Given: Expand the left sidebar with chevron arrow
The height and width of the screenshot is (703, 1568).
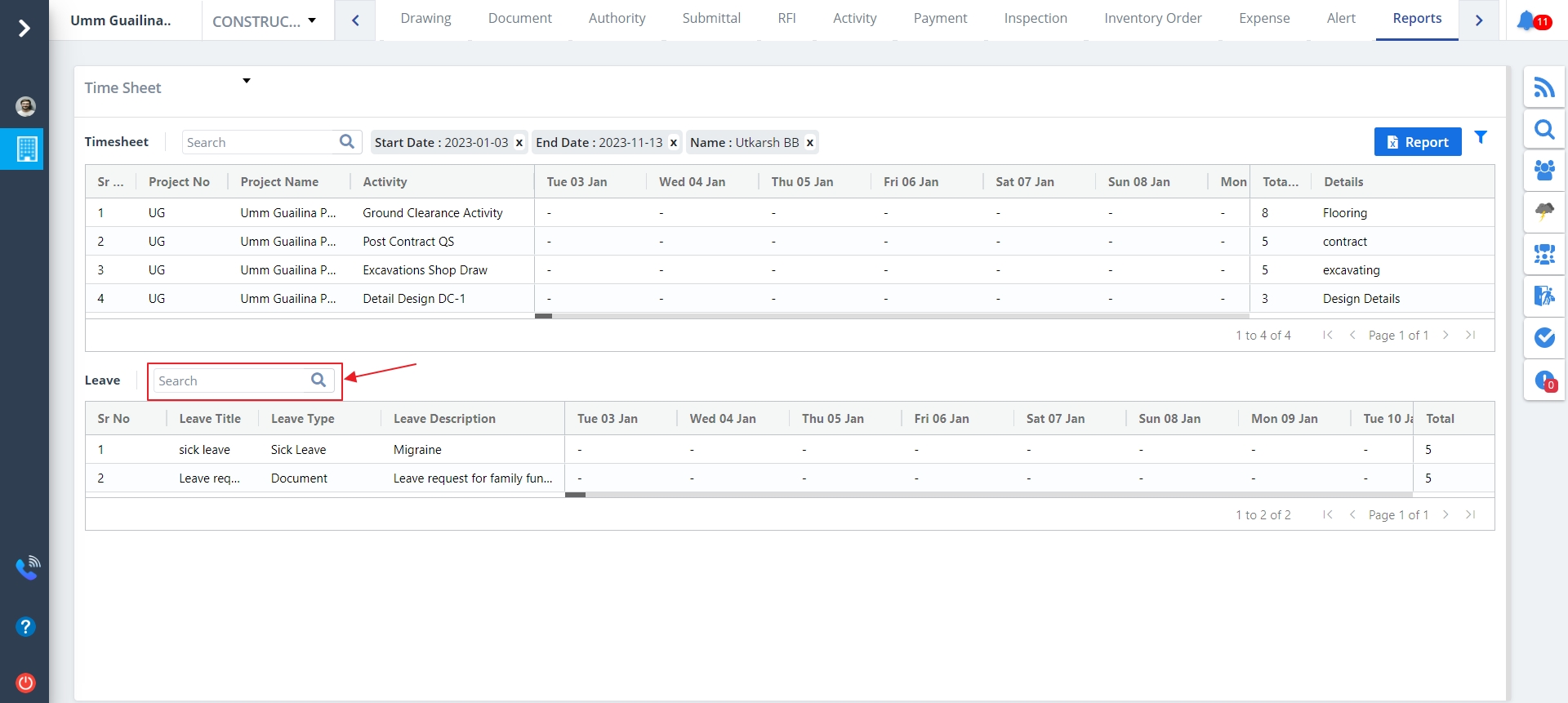Looking at the screenshot, I should tap(24, 29).
